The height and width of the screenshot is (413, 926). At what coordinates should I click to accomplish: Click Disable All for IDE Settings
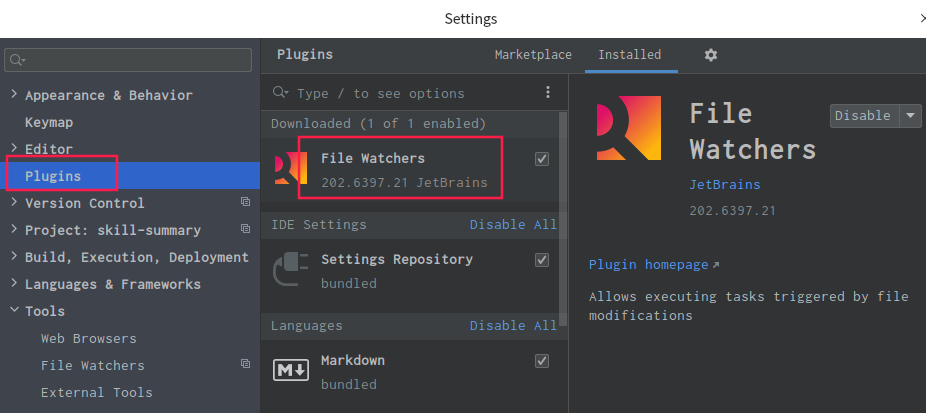coord(513,225)
